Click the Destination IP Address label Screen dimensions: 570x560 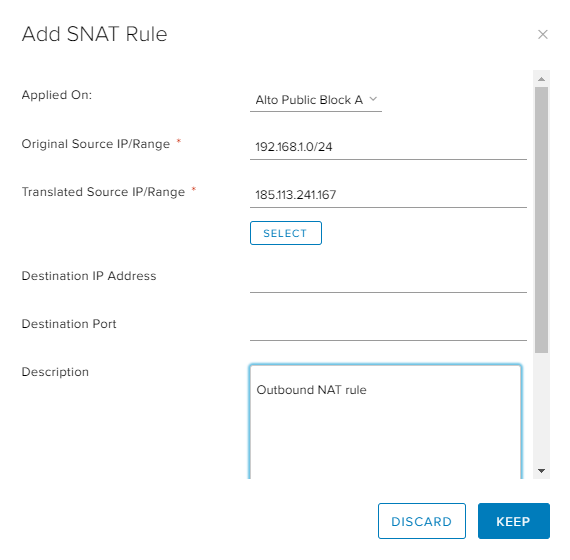coord(89,276)
